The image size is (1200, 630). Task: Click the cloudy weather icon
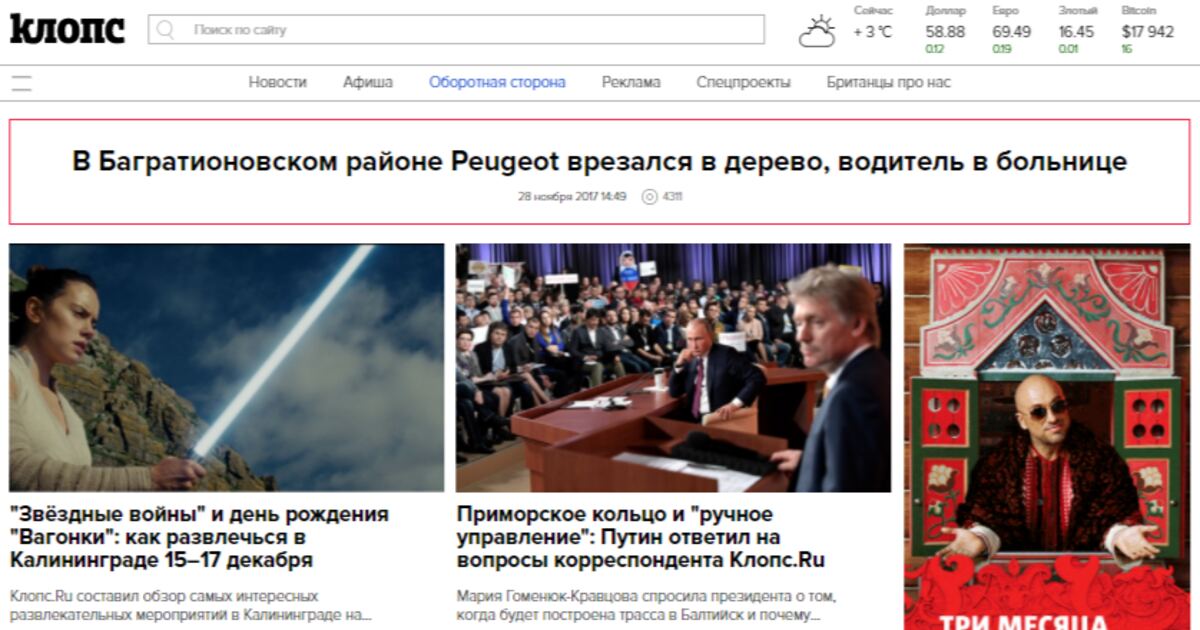817,32
